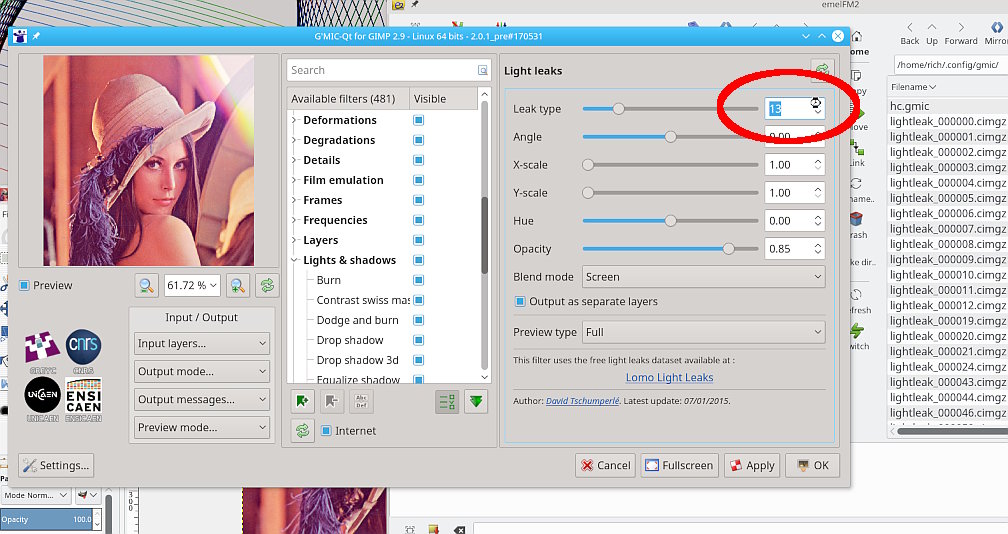Expand the Film emulation category
The width and height of the screenshot is (1008, 534).
click(x=294, y=180)
